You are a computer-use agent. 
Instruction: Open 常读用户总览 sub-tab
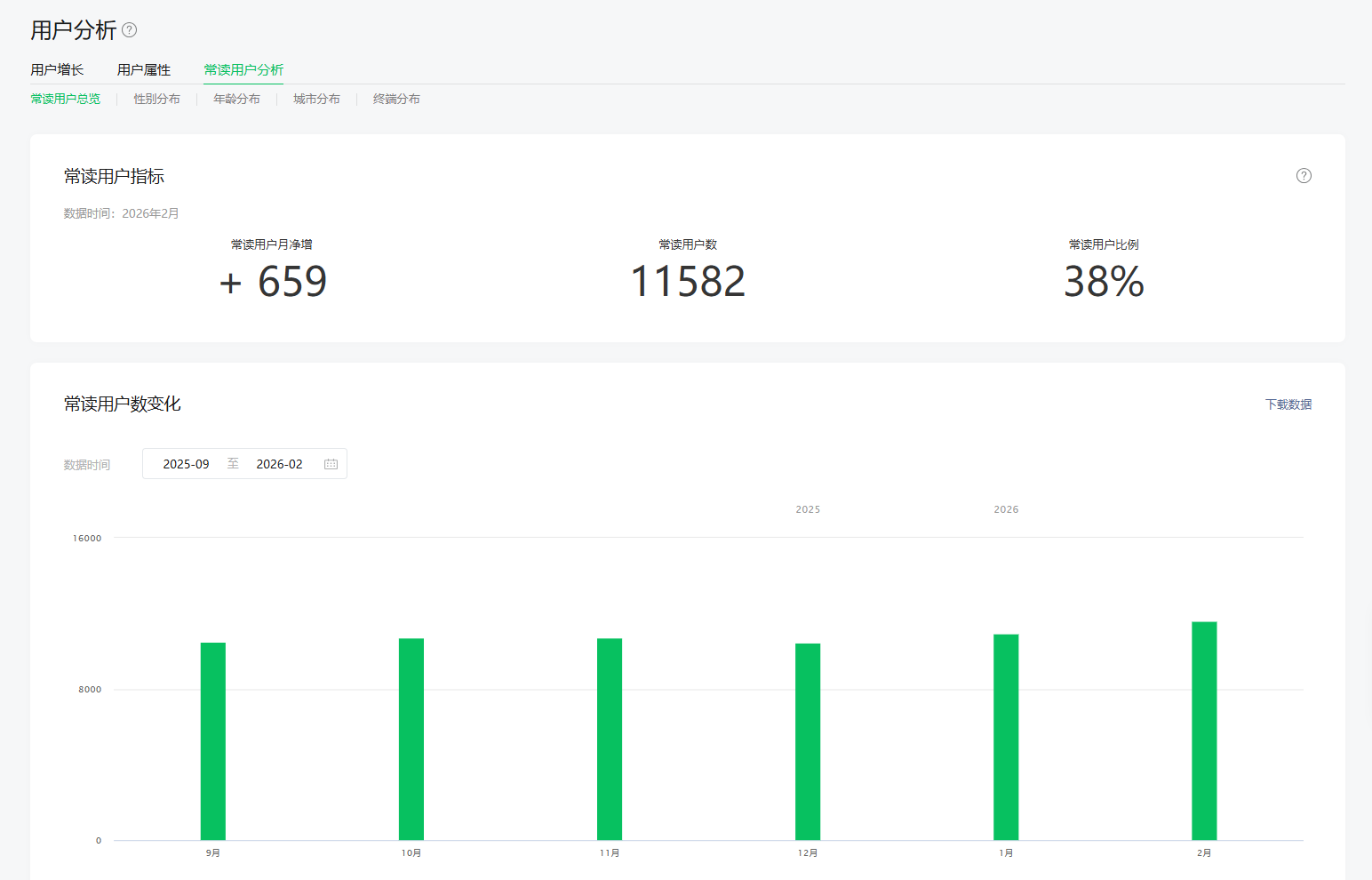pyautogui.click(x=66, y=100)
